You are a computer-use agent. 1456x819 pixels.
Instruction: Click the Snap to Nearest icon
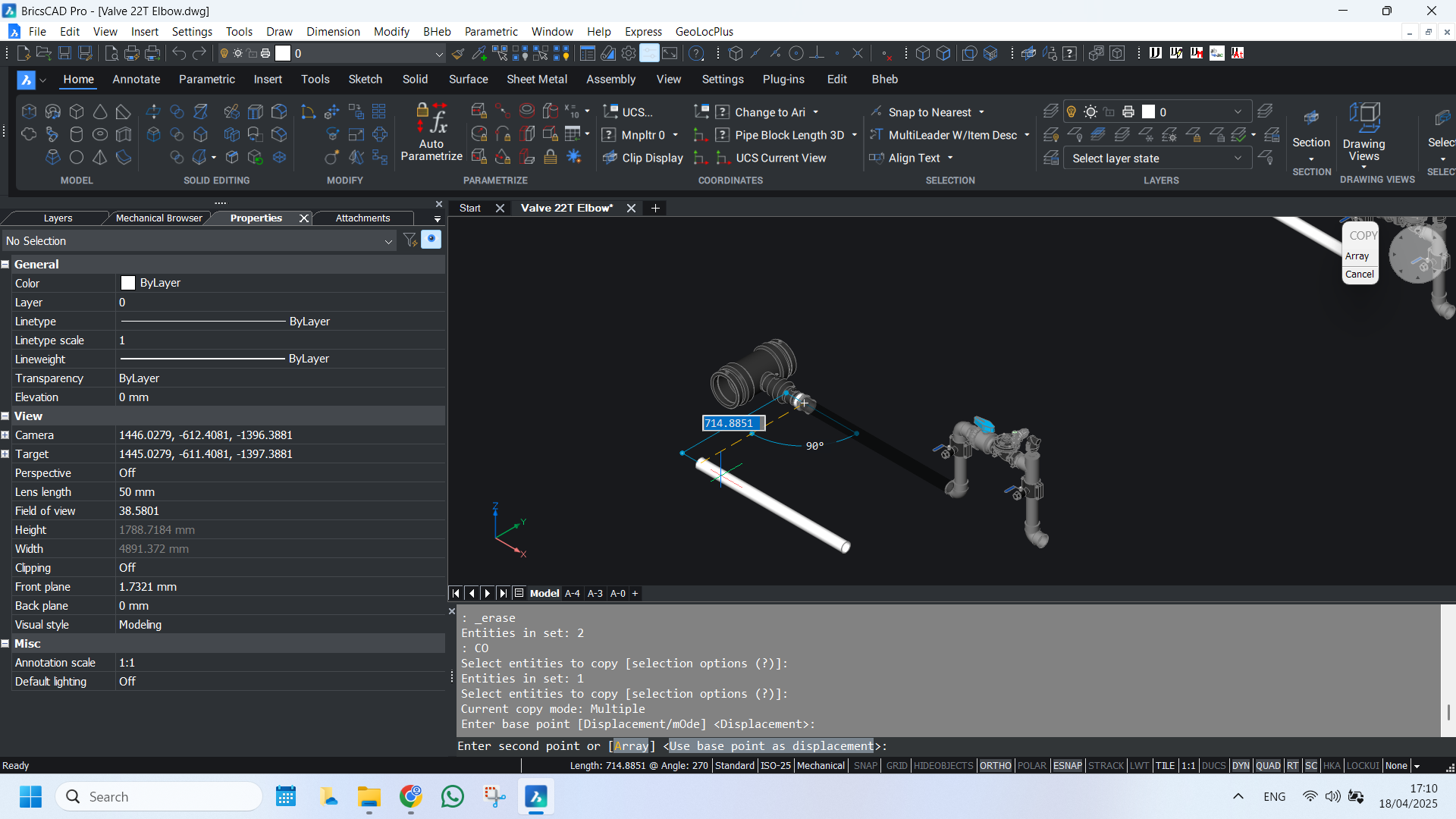[x=877, y=112]
